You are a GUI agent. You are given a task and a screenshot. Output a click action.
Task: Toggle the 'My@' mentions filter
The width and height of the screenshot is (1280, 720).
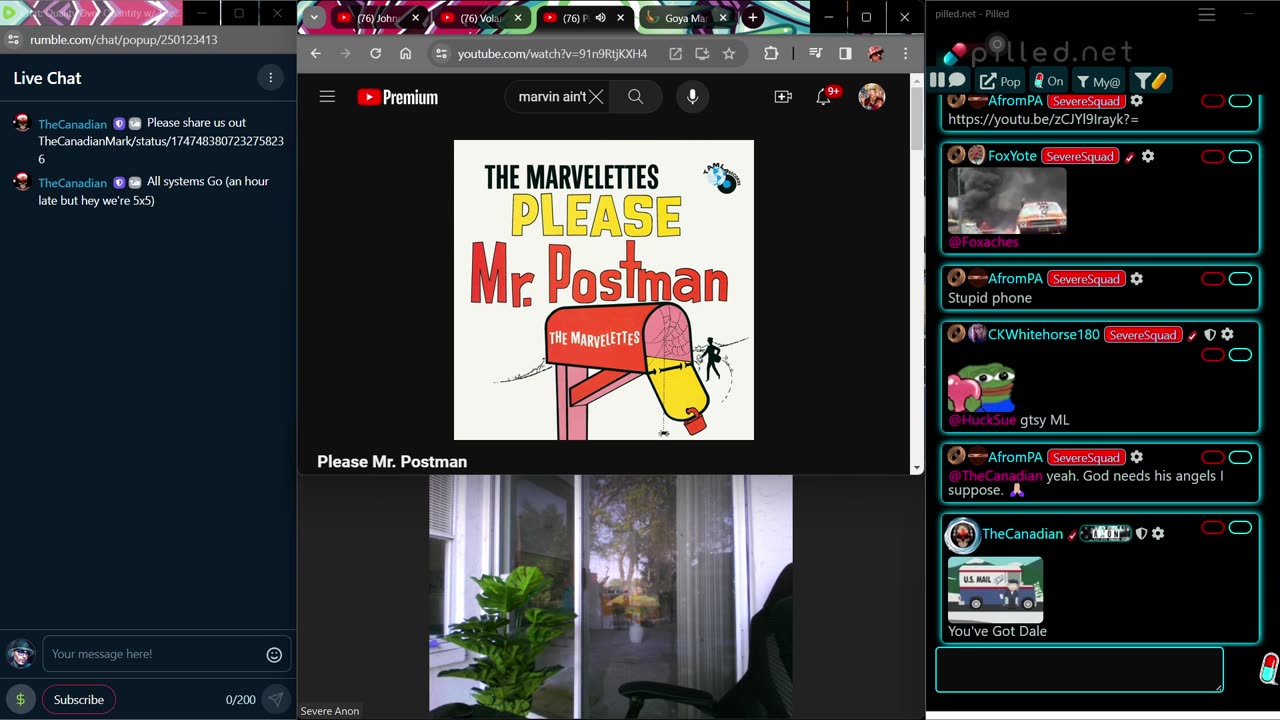point(1098,81)
